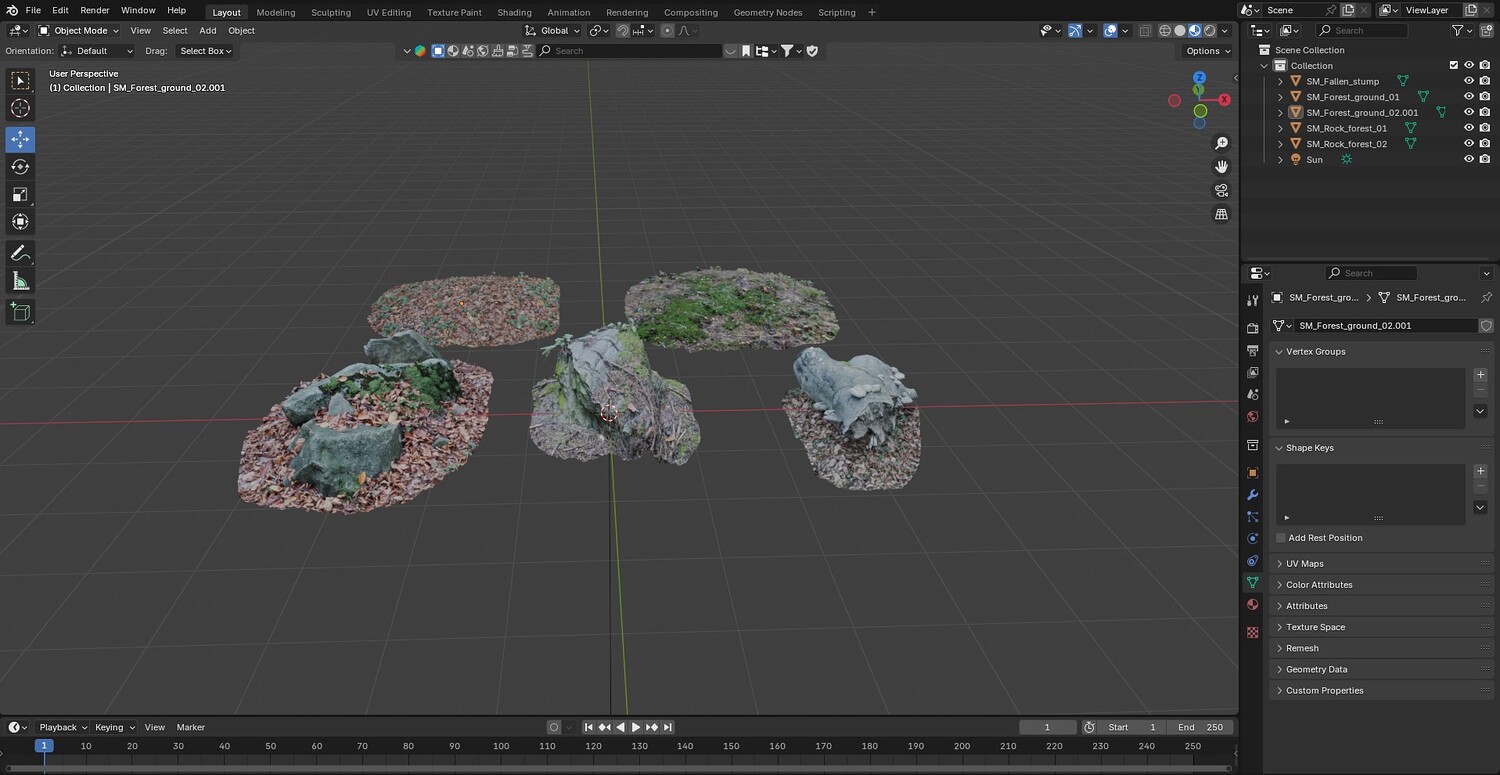Open the viewport Add menu
This screenshot has width=1500, height=775.
[x=207, y=31]
